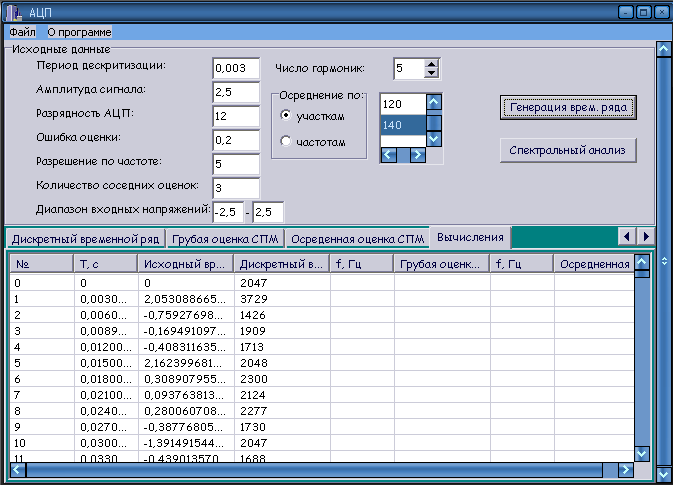The width and height of the screenshot is (673, 485).
Task: Open the Файл menu
Action: coord(22,32)
